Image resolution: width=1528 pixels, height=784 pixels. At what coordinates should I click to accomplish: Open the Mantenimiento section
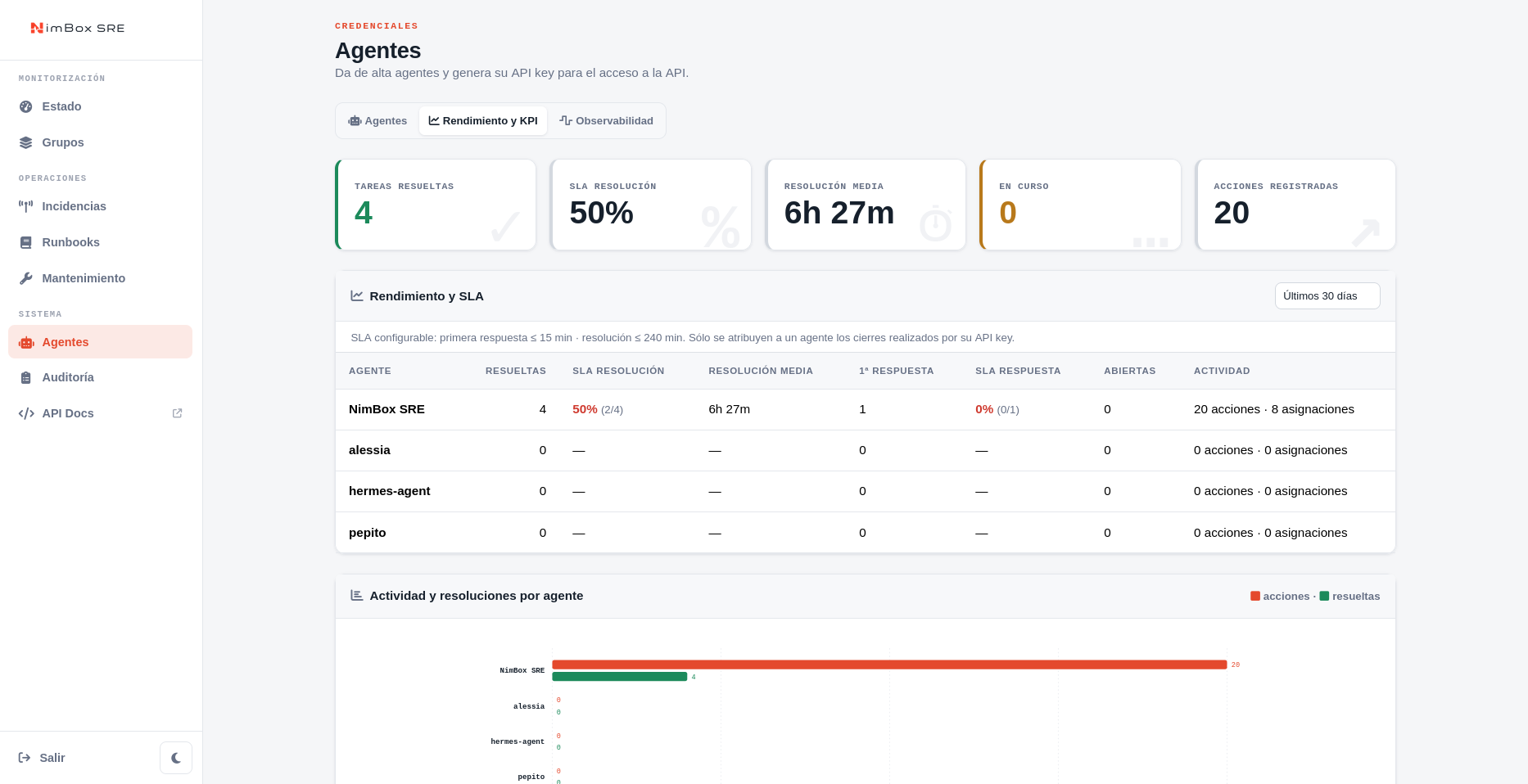[100, 278]
